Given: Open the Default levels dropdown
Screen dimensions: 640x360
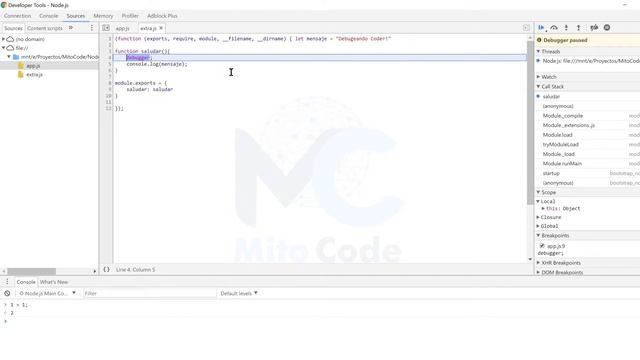Looking at the screenshot, I should 239,293.
